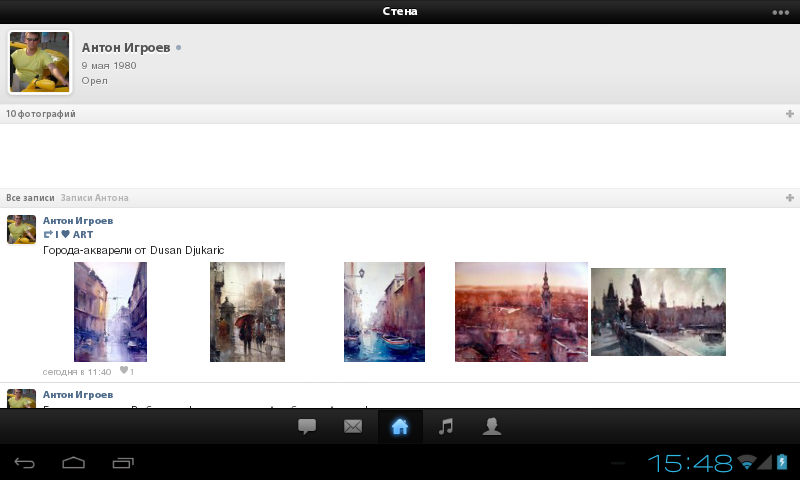This screenshot has width=800, height=480.
Task: Select the text Города-акварели от Dusan Djukaric
Action: click(134, 250)
